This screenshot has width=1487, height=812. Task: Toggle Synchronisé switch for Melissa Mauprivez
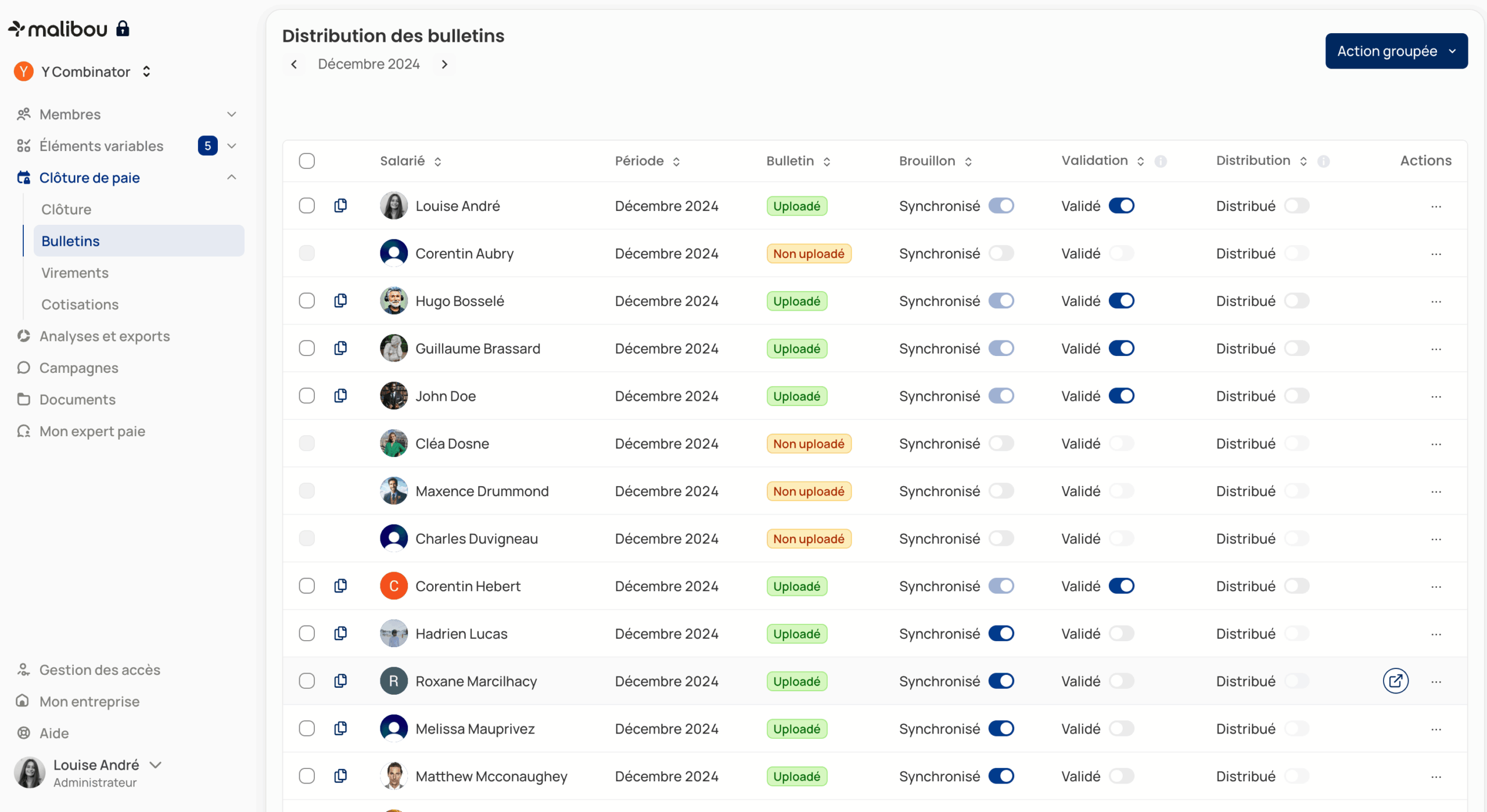1001,728
